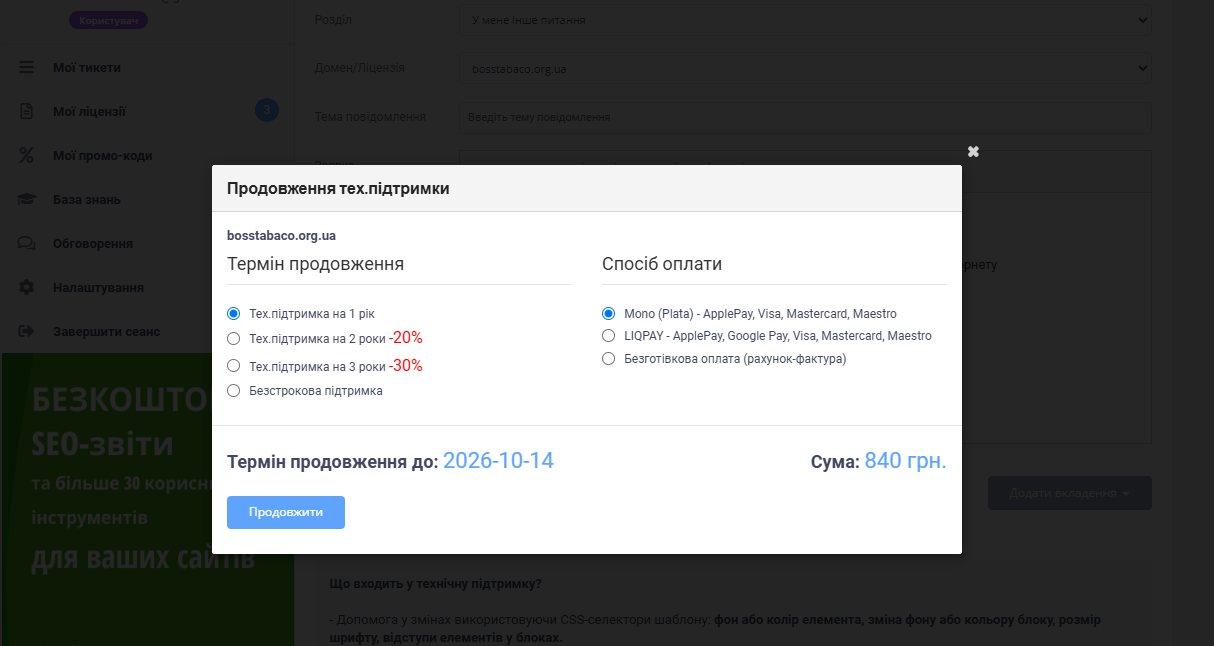1214x646 pixels.
Task: Click the chat bubbles icon for Обговорення
Action: pyautogui.click(x=27, y=244)
